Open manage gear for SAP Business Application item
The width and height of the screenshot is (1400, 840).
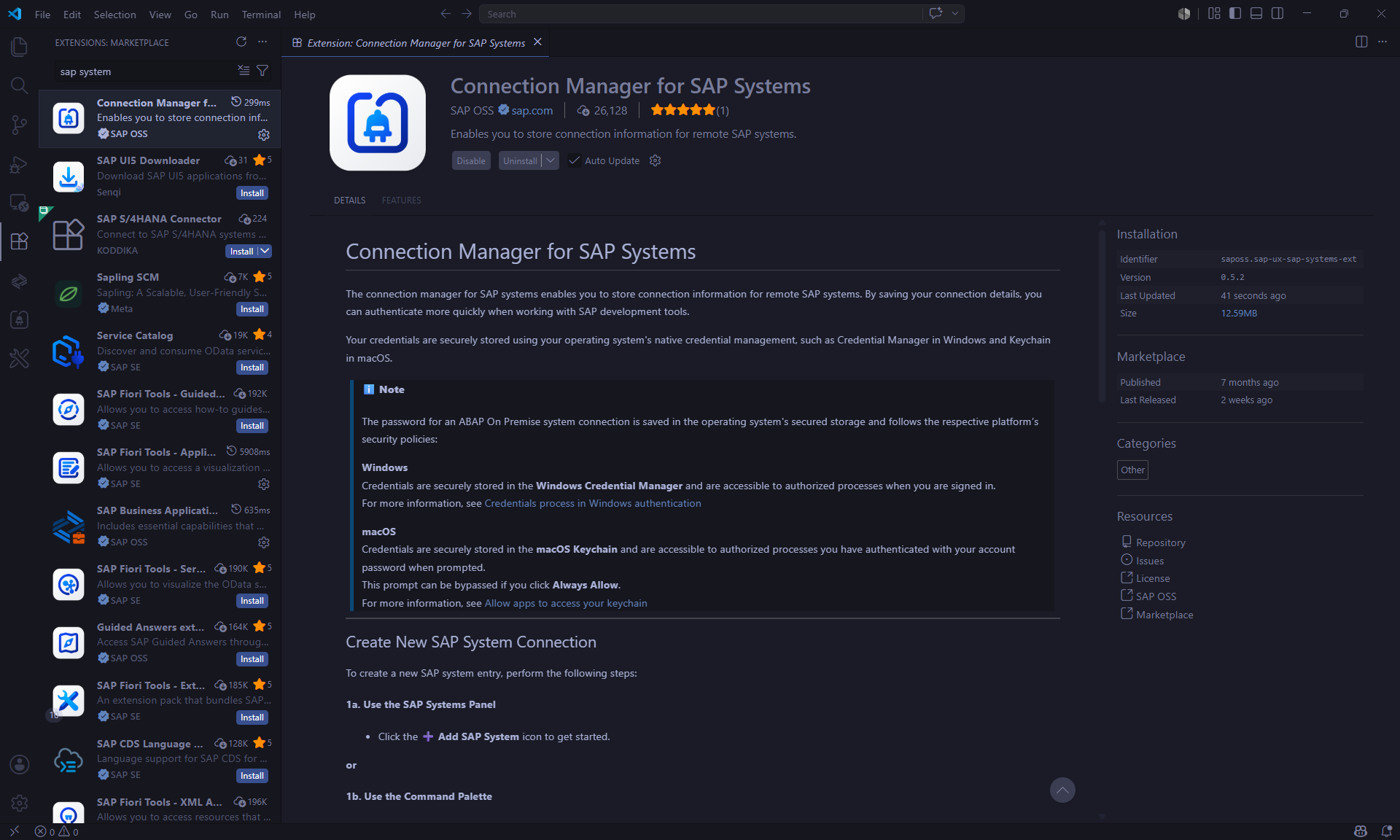click(264, 542)
